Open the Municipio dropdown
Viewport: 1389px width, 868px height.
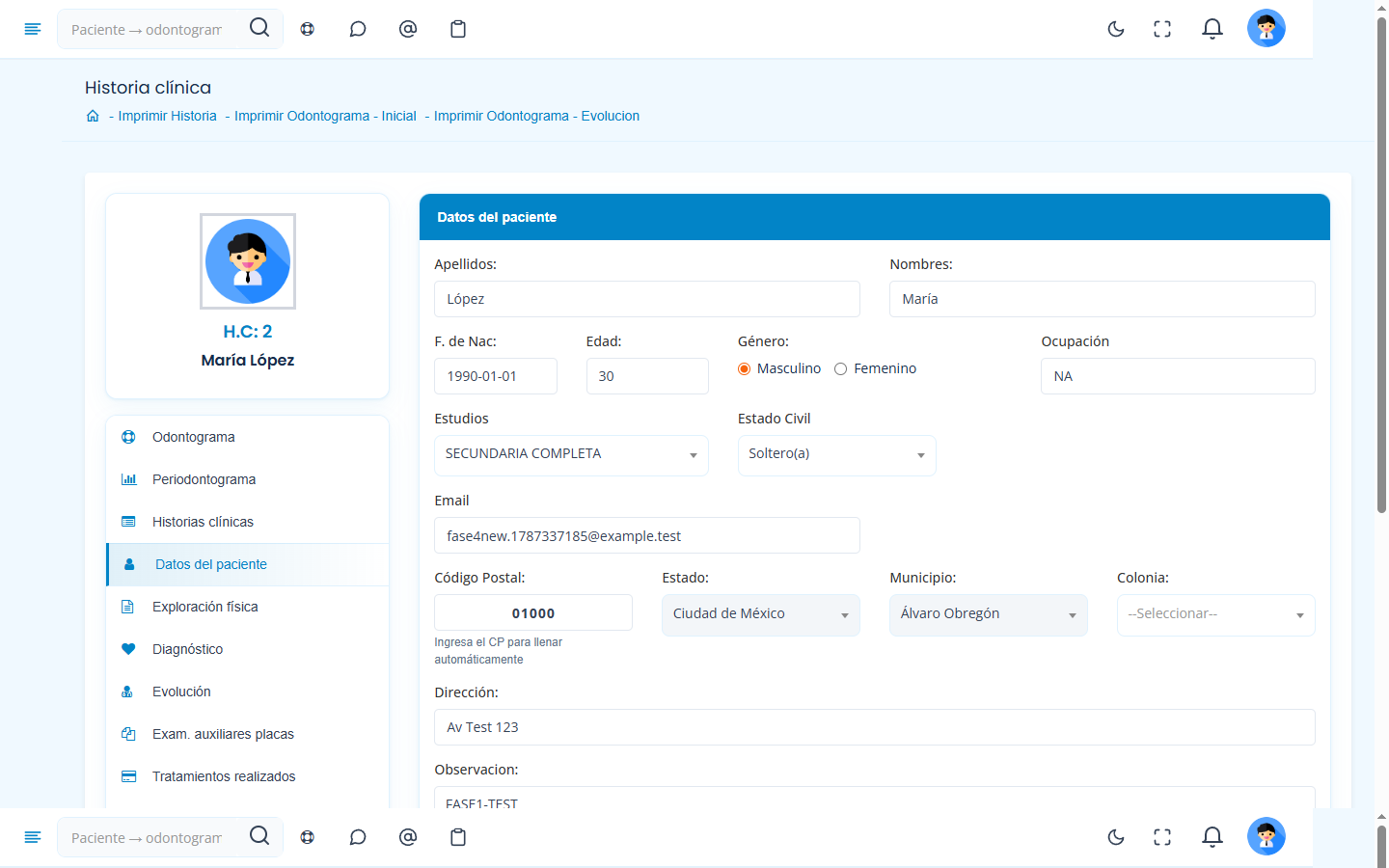coord(988,615)
